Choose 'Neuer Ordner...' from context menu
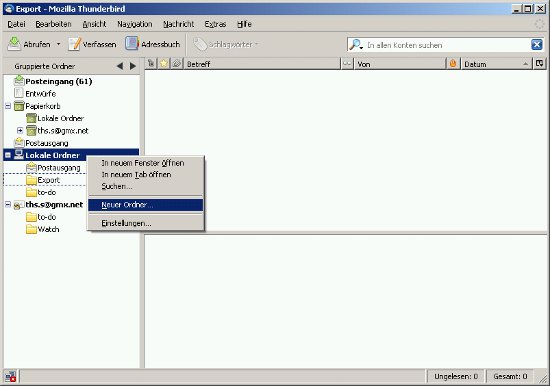 (x=145, y=205)
